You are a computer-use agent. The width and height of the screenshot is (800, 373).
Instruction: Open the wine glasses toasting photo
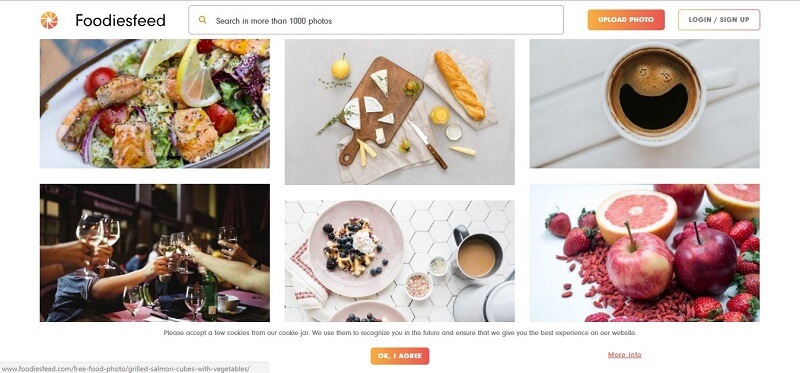(x=155, y=253)
